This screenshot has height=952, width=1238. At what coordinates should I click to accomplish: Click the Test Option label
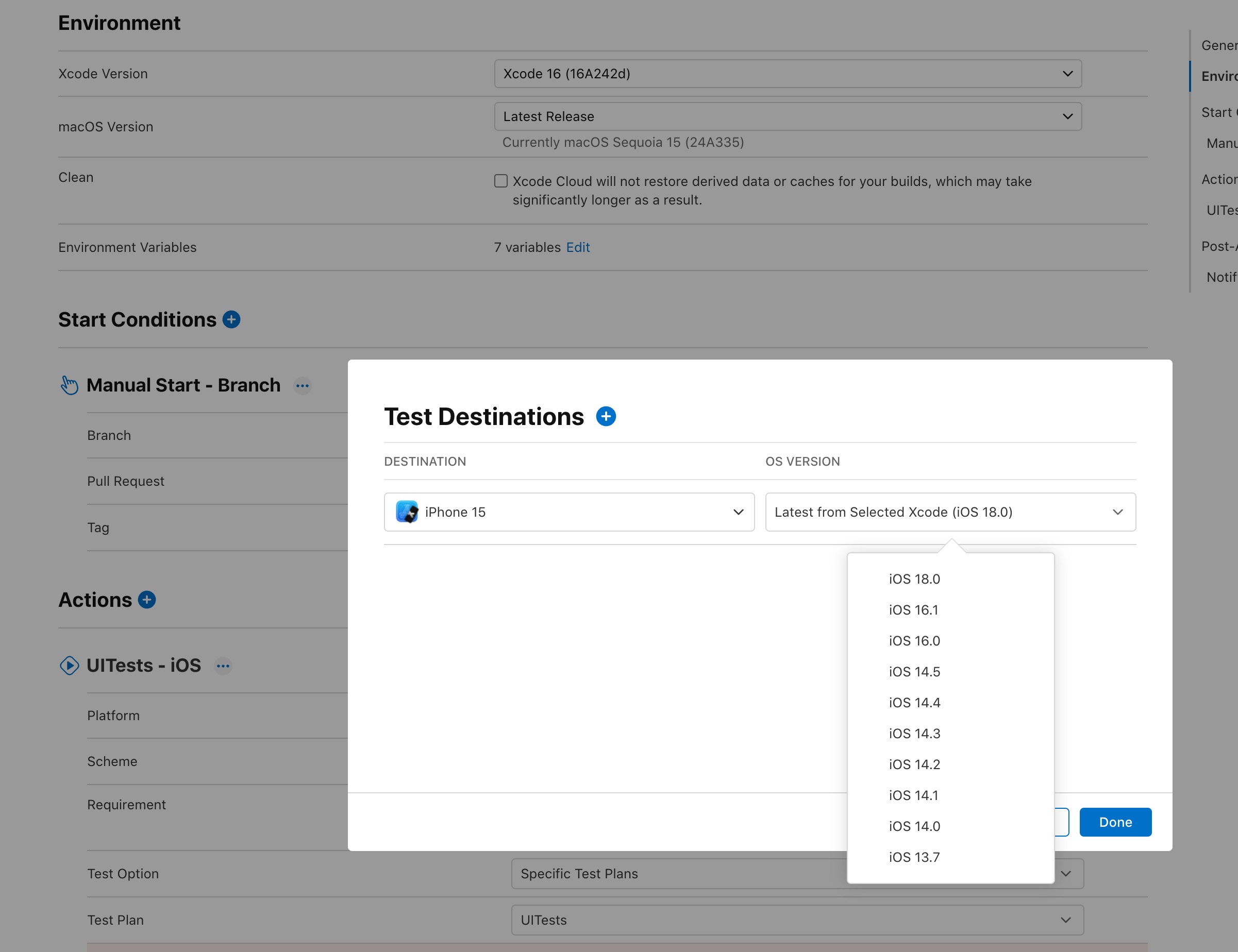click(x=123, y=874)
